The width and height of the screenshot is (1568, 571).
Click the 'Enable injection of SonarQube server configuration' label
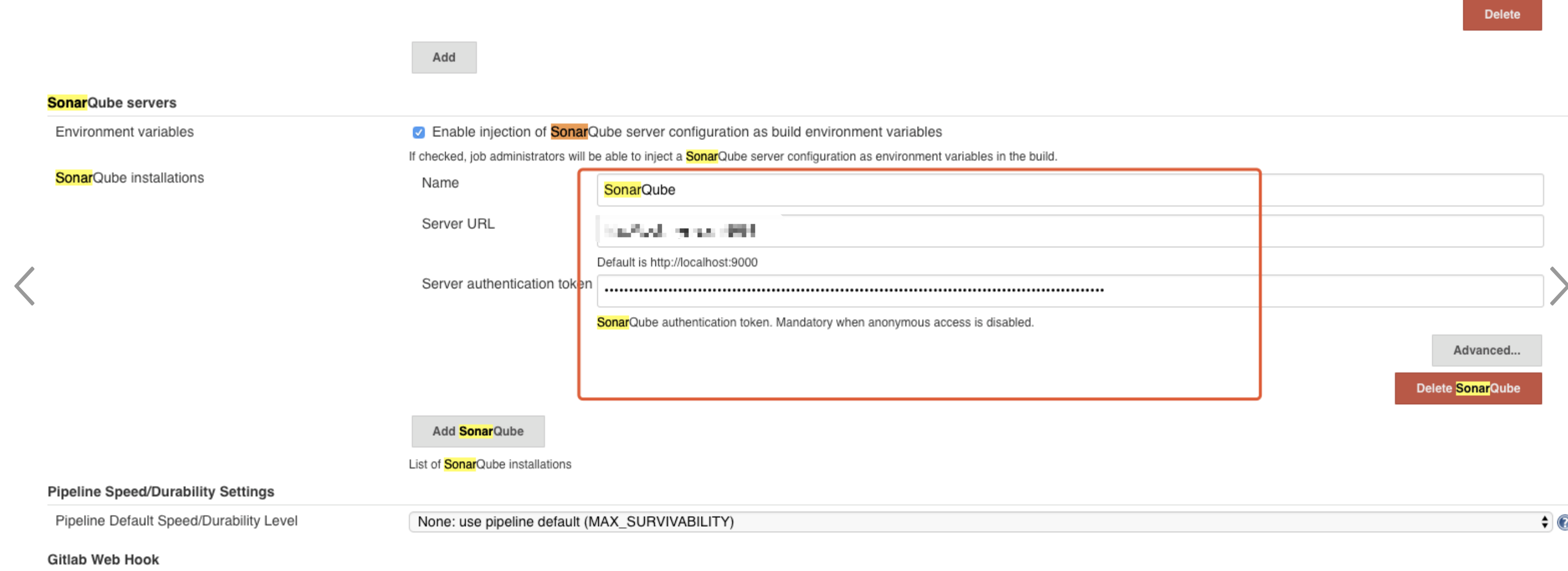[686, 131]
